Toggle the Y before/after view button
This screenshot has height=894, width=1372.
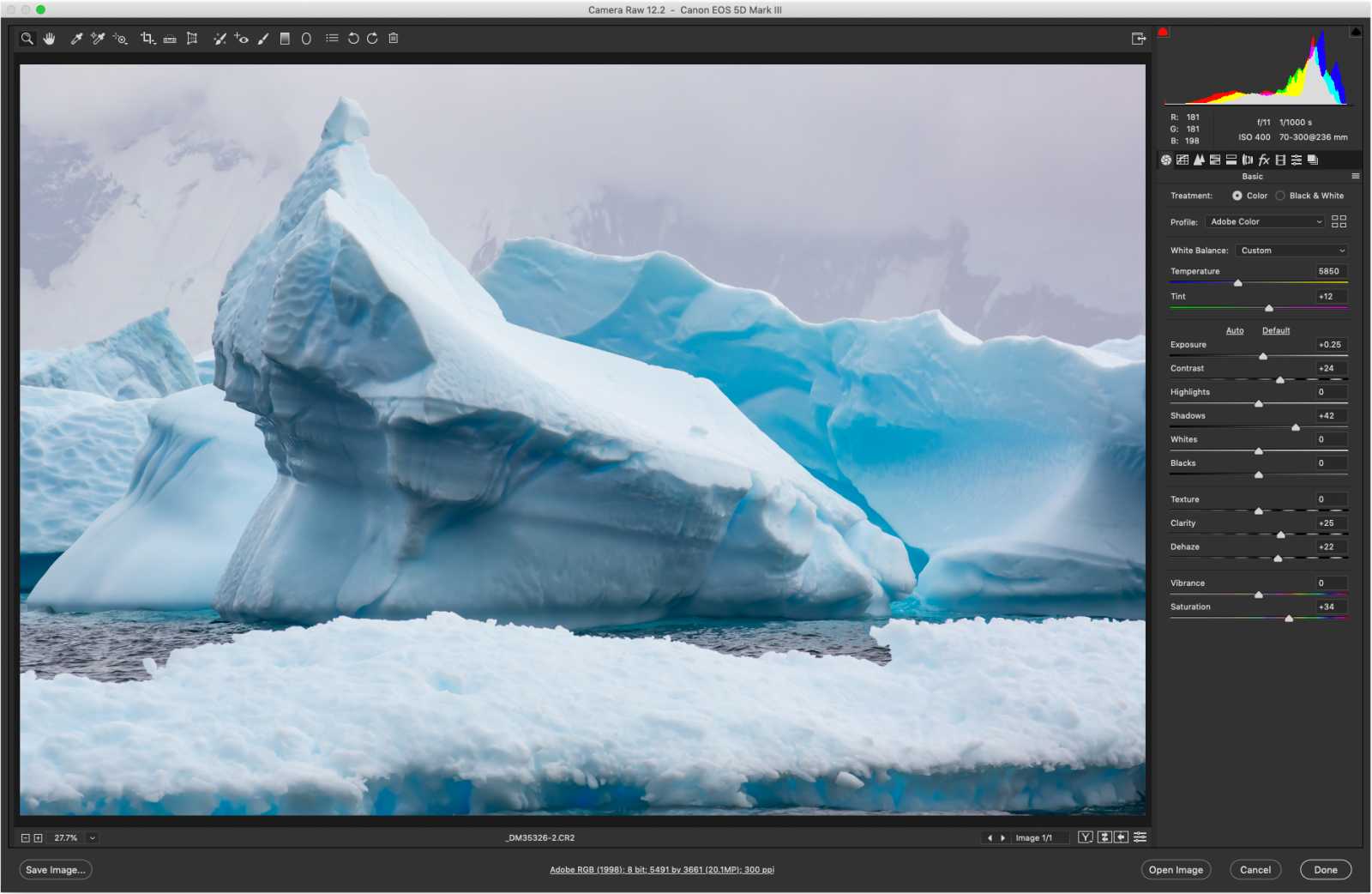coord(1086,837)
